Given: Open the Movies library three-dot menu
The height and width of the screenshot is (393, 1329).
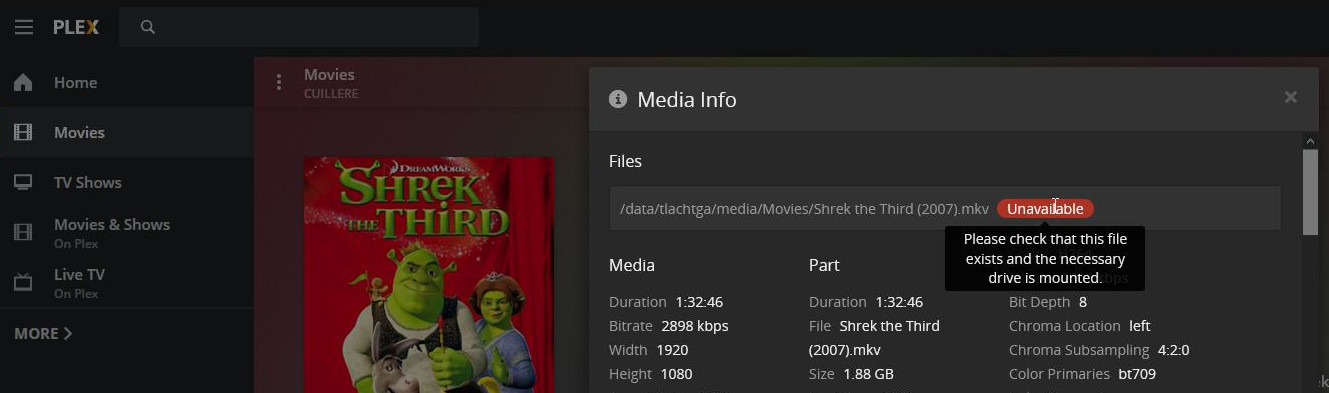Looking at the screenshot, I should click(279, 82).
